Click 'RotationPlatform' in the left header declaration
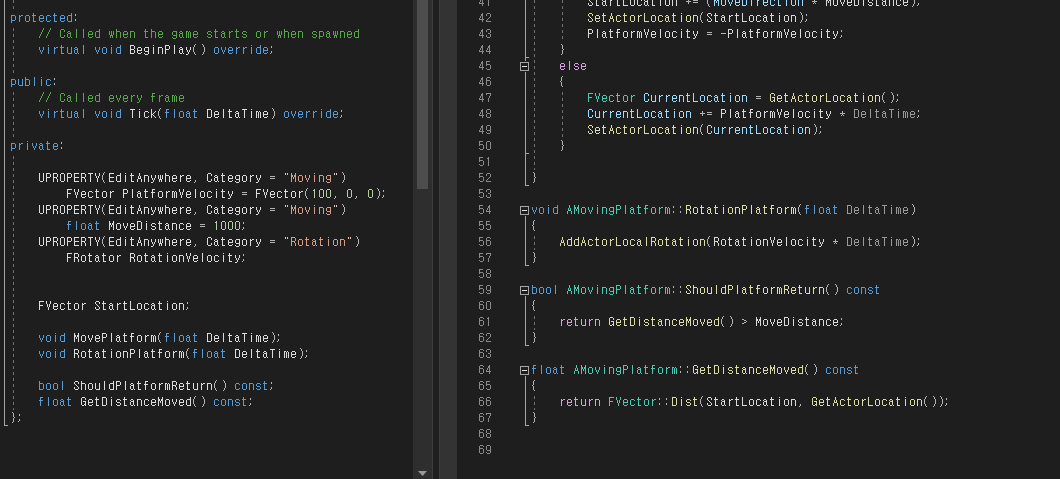1060x479 pixels. (x=129, y=354)
